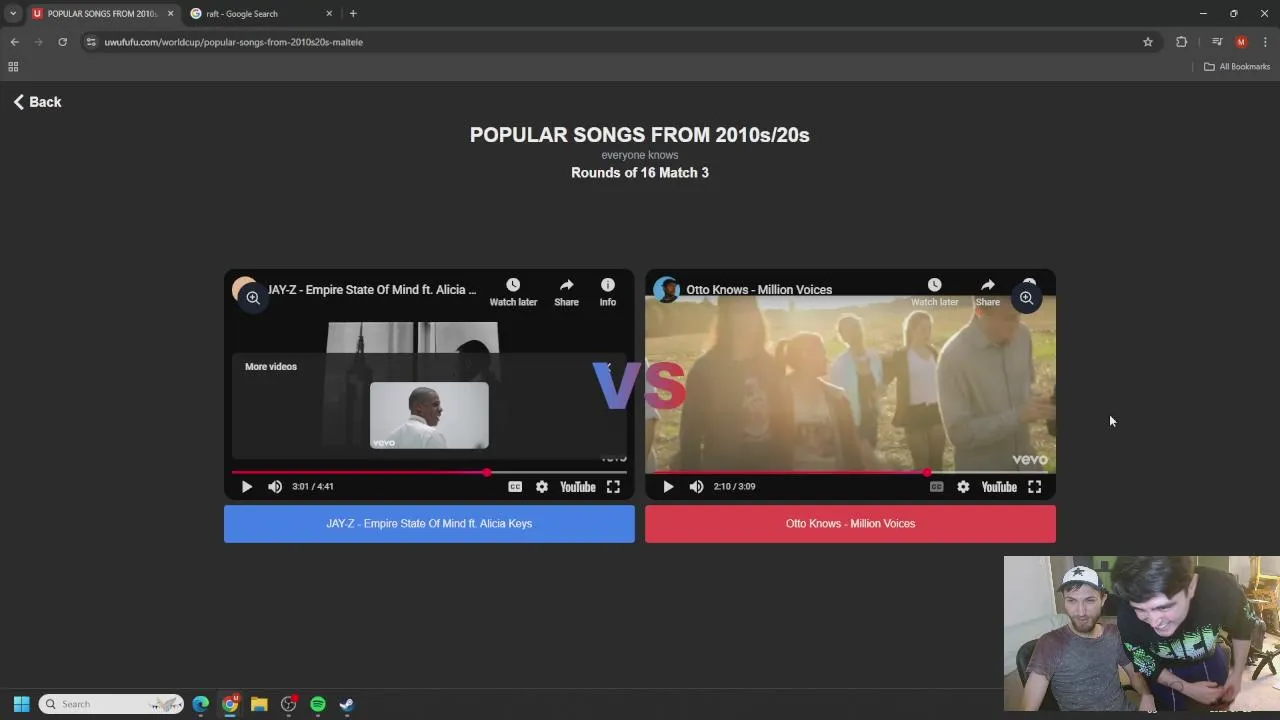This screenshot has width=1280, height=720.
Task: Navigate back in browser history
Action: pyautogui.click(x=14, y=42)
